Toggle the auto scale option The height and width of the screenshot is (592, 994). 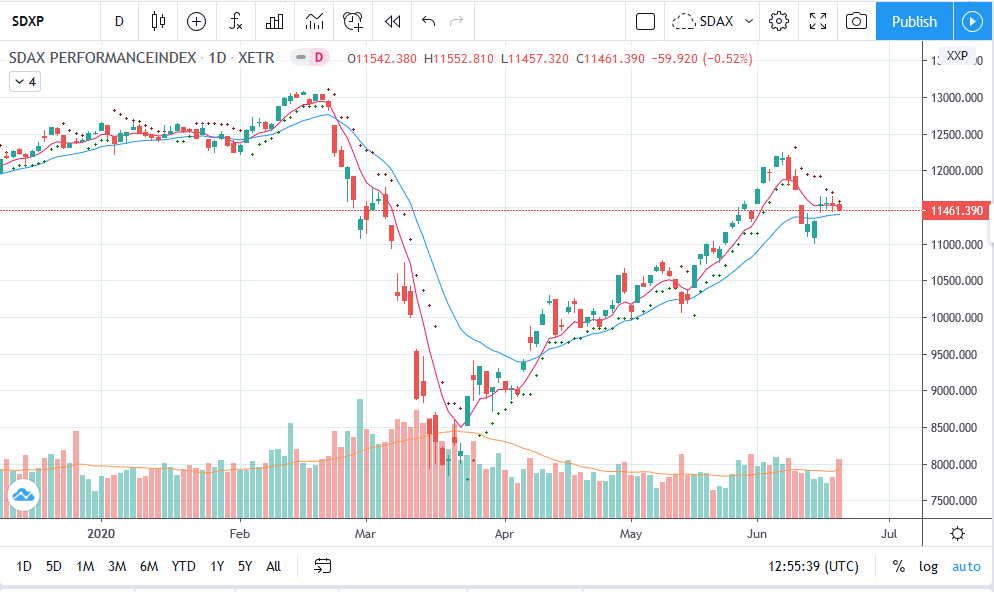(965, 567)
